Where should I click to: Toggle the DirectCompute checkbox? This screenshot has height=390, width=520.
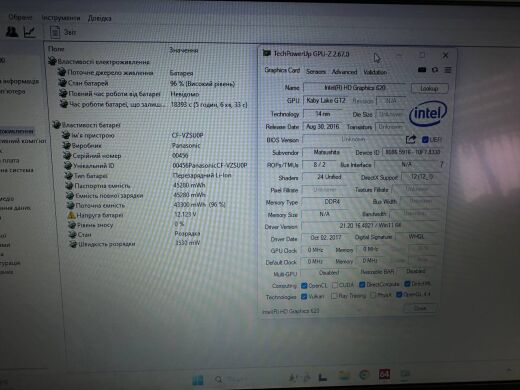(x=362, y=284)
